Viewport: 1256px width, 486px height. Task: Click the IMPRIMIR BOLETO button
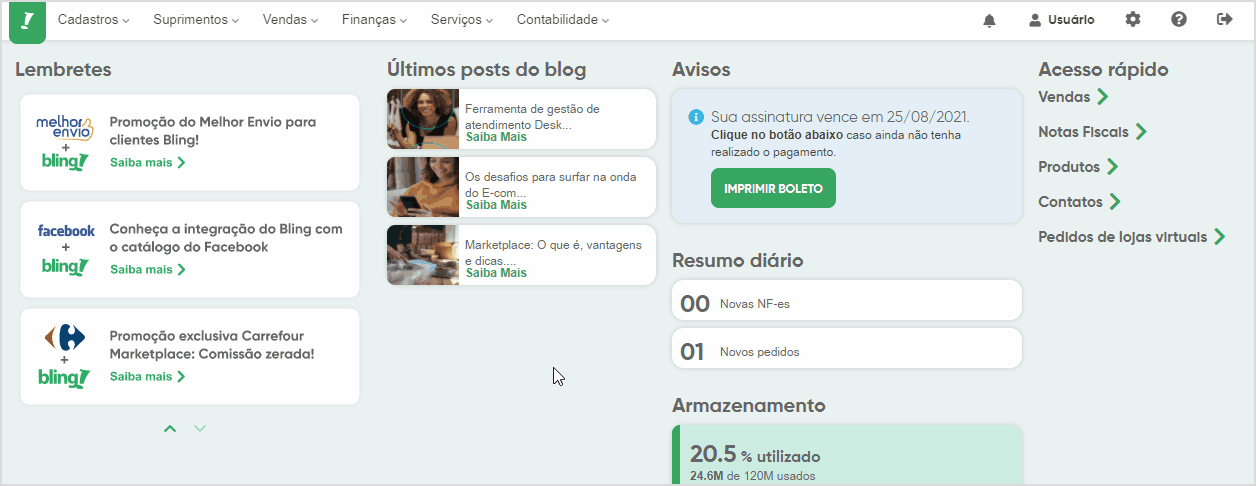click(x=773, y=188)
